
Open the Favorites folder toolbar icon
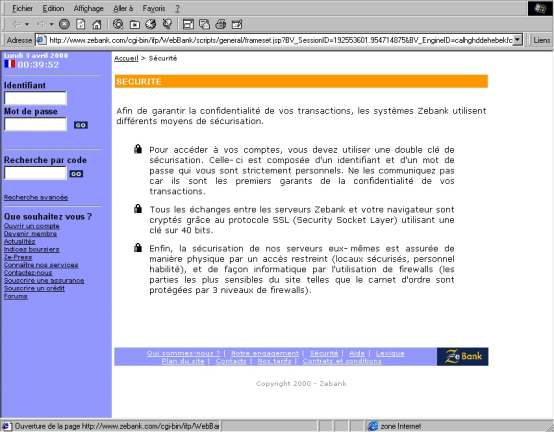pyautogui.click(x=135, y=24)
